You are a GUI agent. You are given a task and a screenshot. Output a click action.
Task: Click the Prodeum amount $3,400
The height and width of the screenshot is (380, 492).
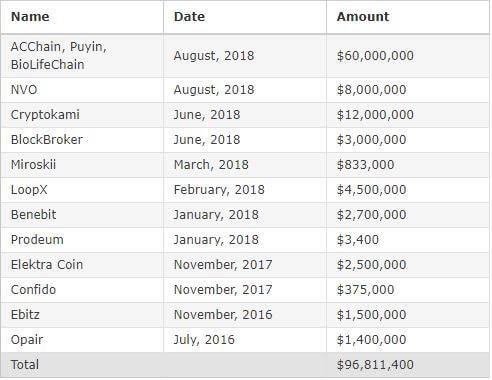[x=358, y=240]
